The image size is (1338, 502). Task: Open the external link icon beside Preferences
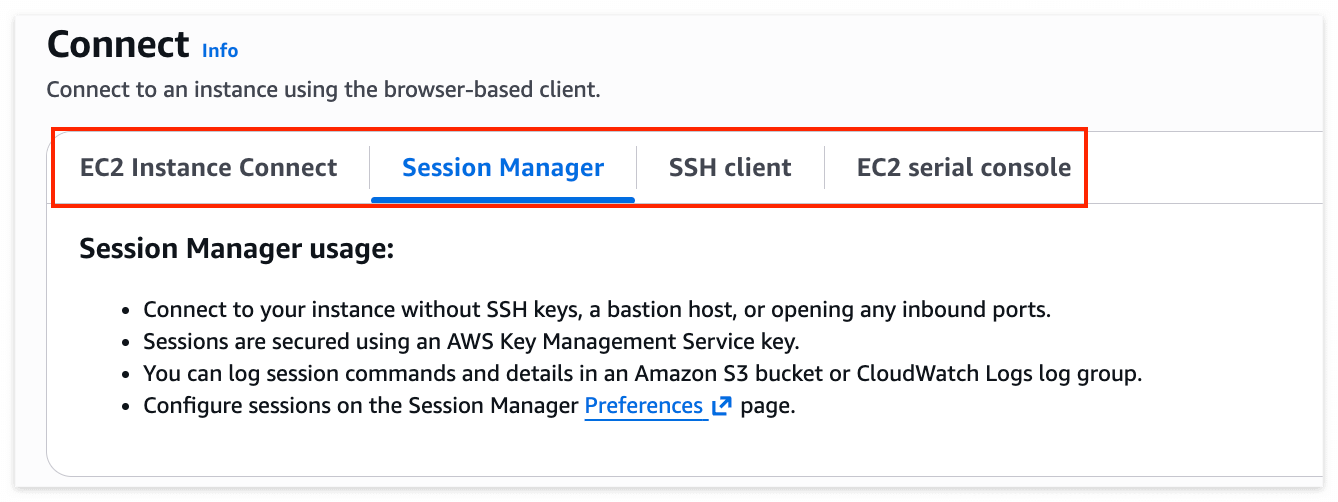point(721,406)
